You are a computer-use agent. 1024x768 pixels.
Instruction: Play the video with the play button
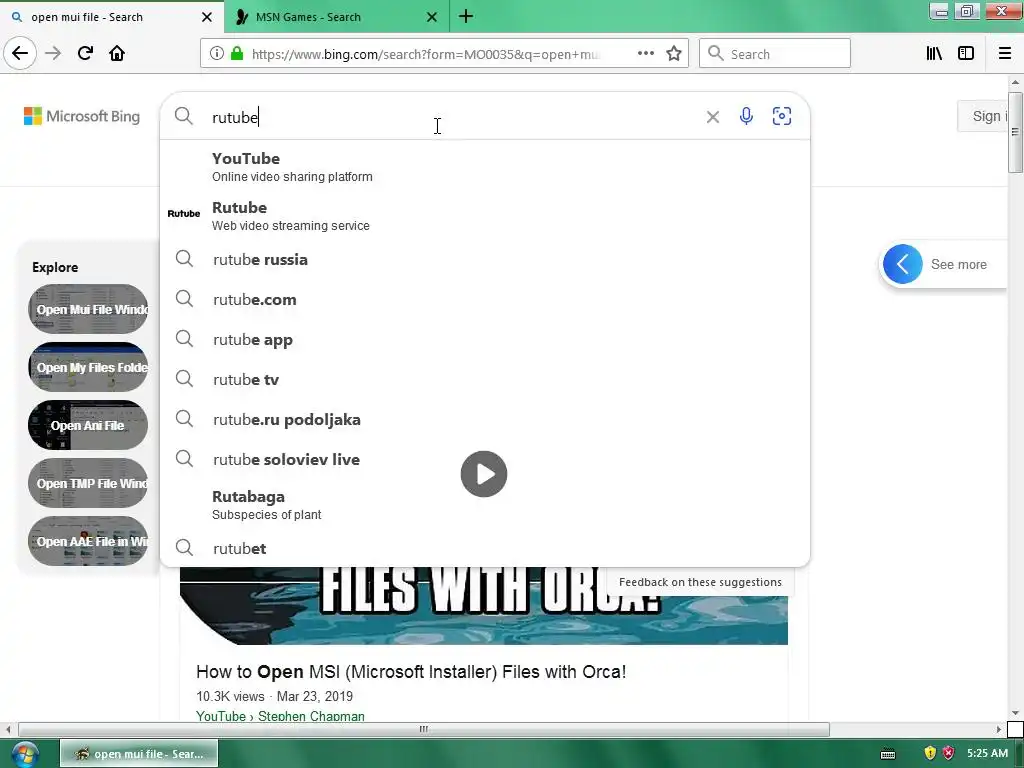click(x=483, y=474)
